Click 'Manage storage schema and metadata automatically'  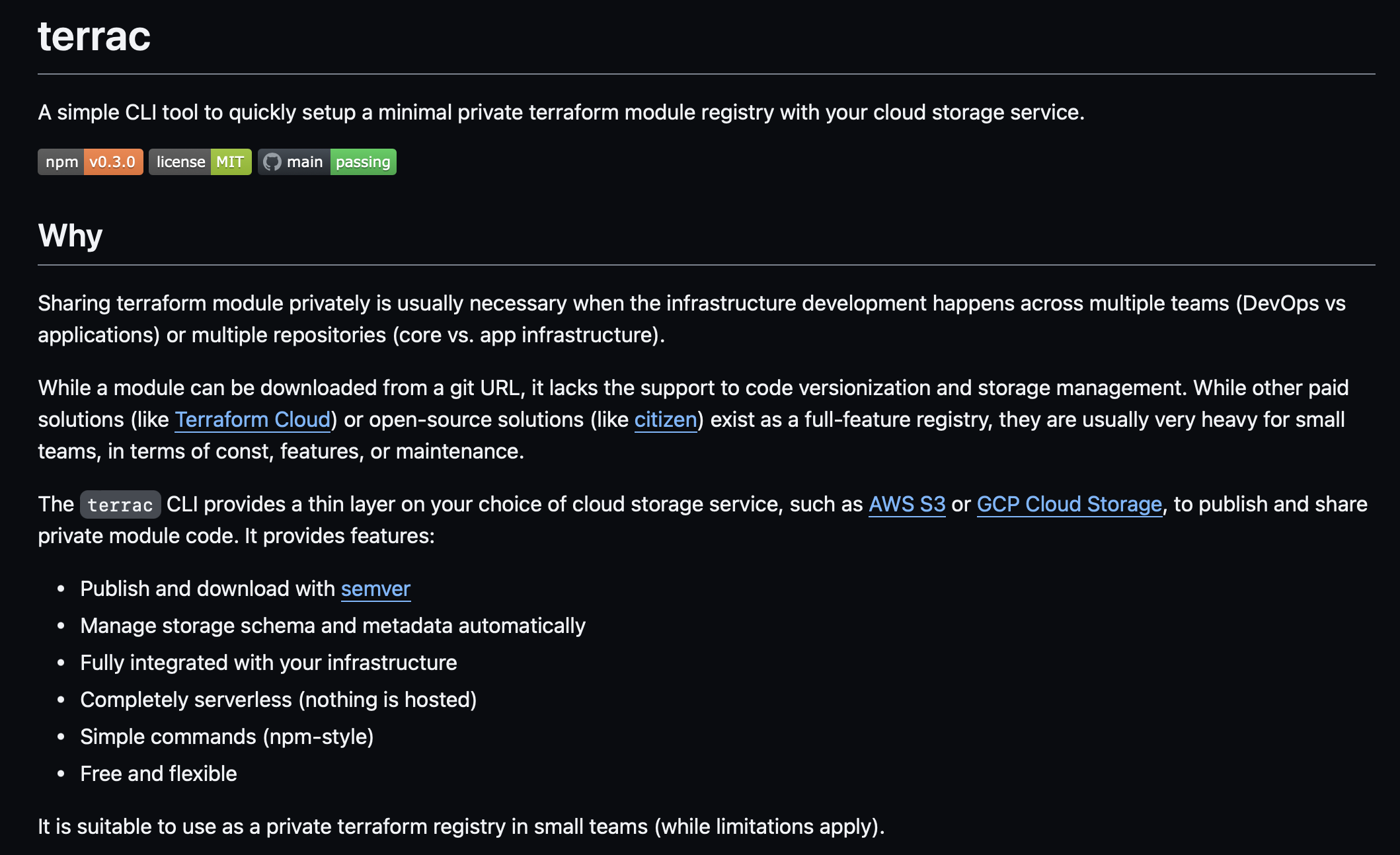tap(332, 626)
